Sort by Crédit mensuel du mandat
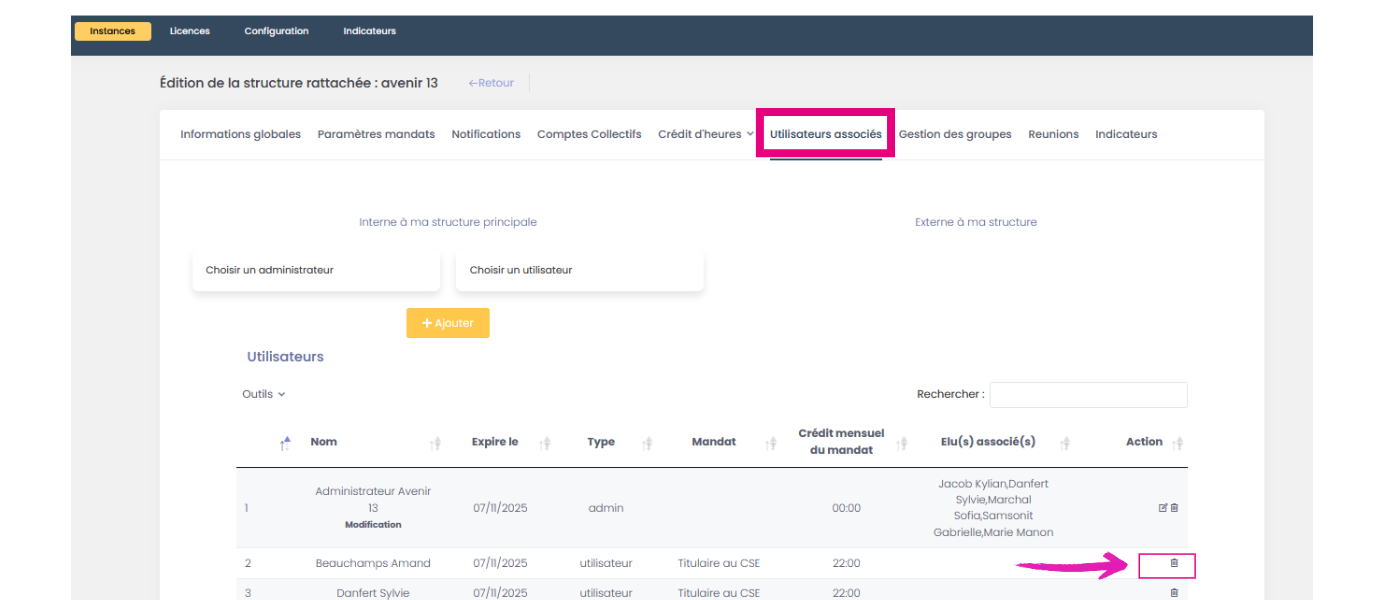The width and height of the screenshot is (1400, 600). click(x=902, y=443)
